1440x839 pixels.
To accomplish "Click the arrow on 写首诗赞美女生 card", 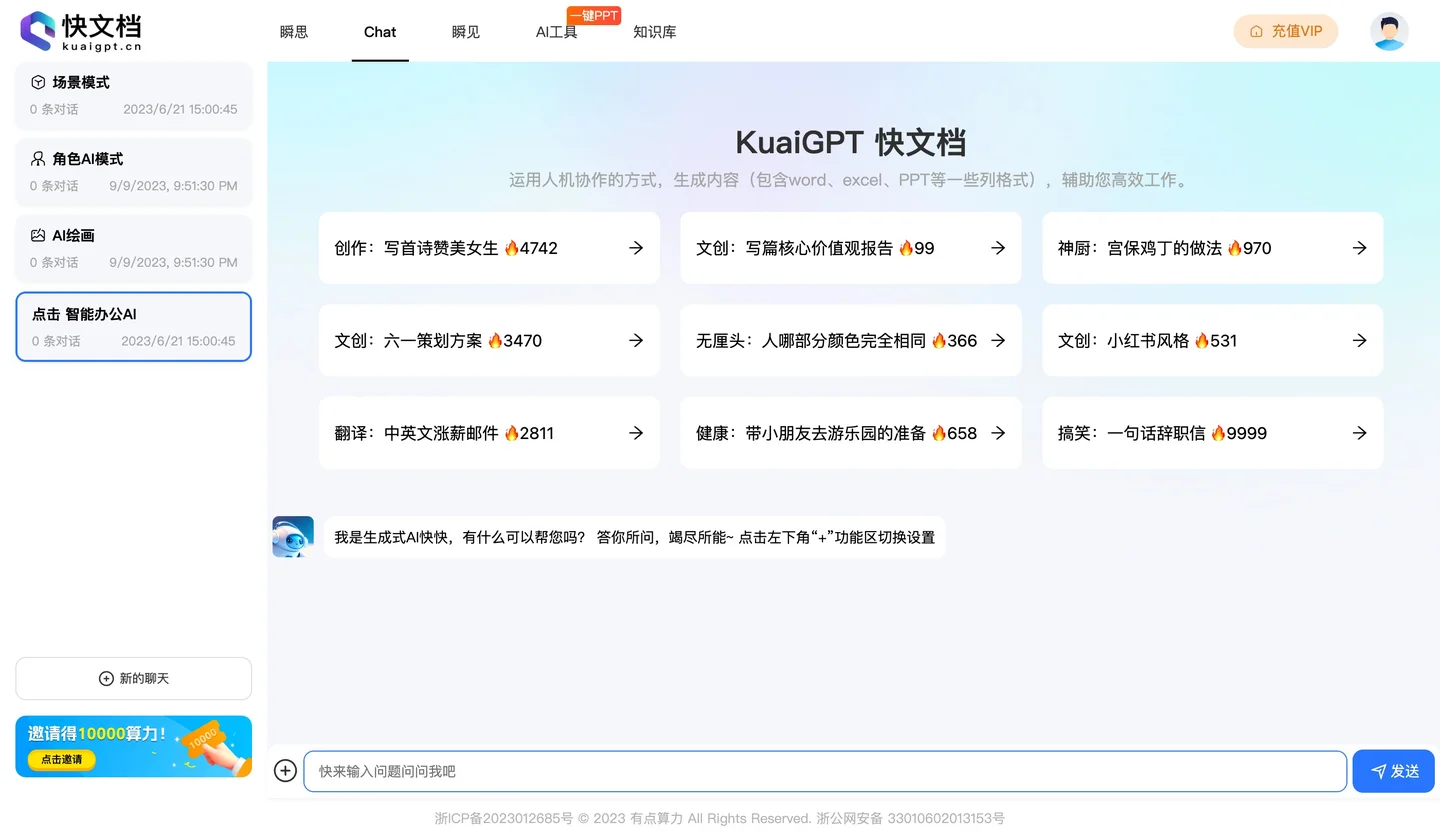I will click(x=636, y=248).
